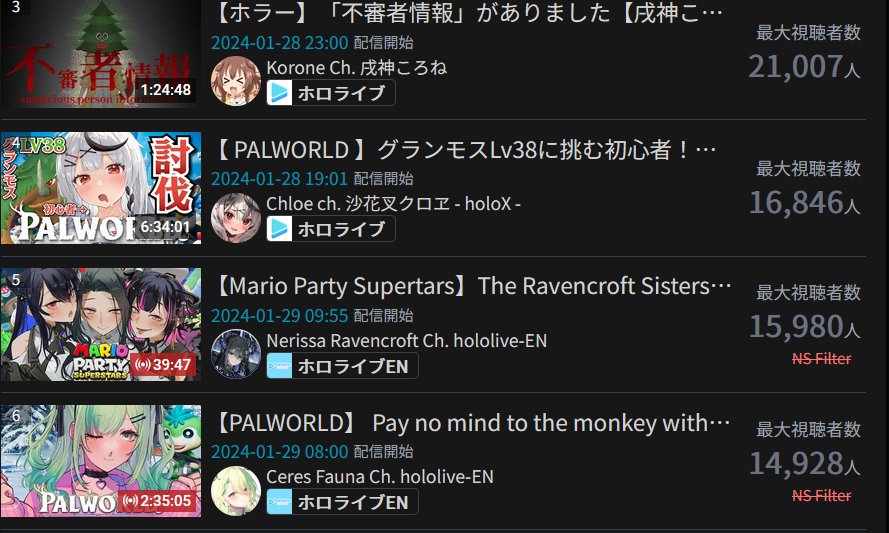889x533 pixels.
Task: Select the ホロライブ tag under Korone Ch.
Action: click(331, 92)
